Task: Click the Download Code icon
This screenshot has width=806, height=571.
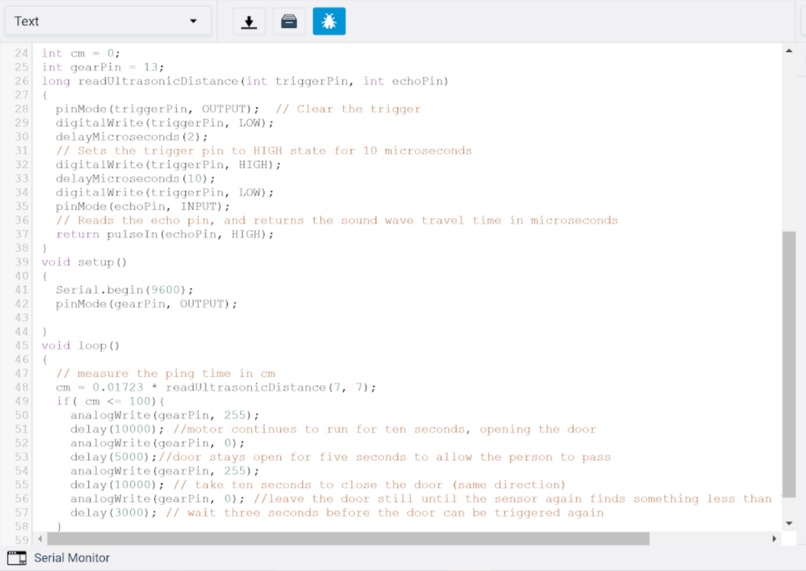Action: click(x=249, y=21)
